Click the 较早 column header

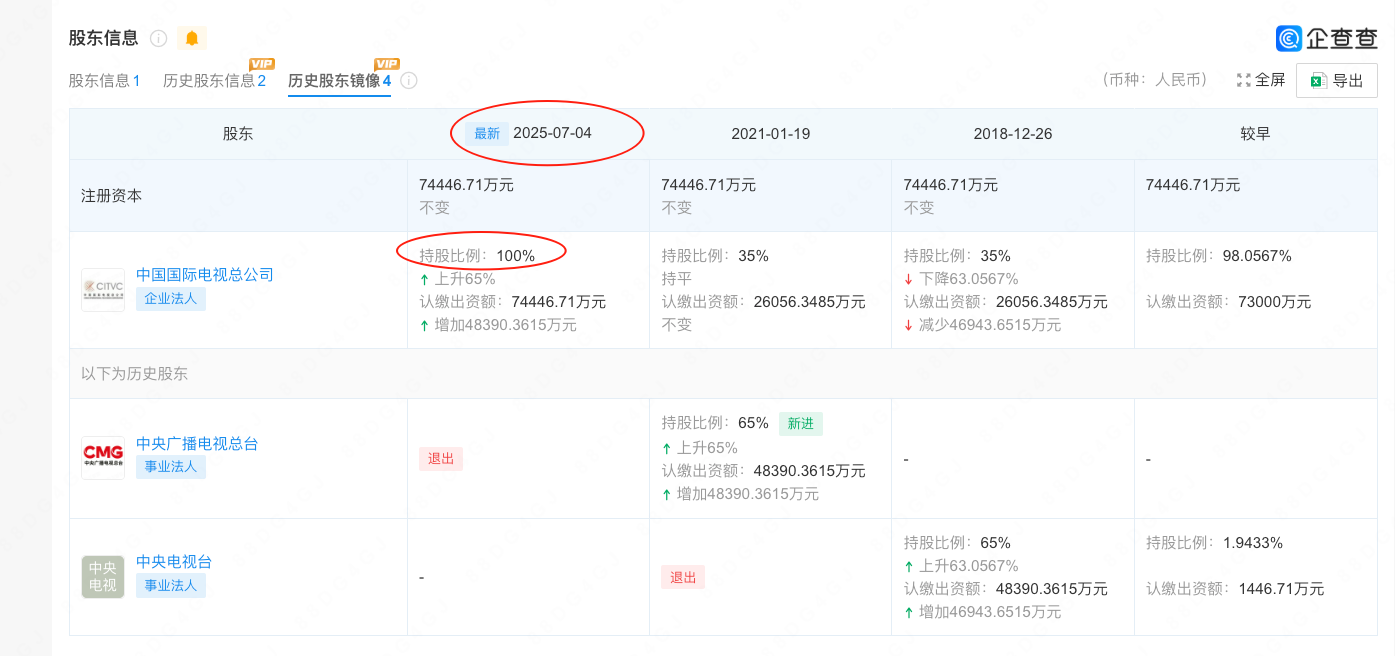click(1255, 133)
